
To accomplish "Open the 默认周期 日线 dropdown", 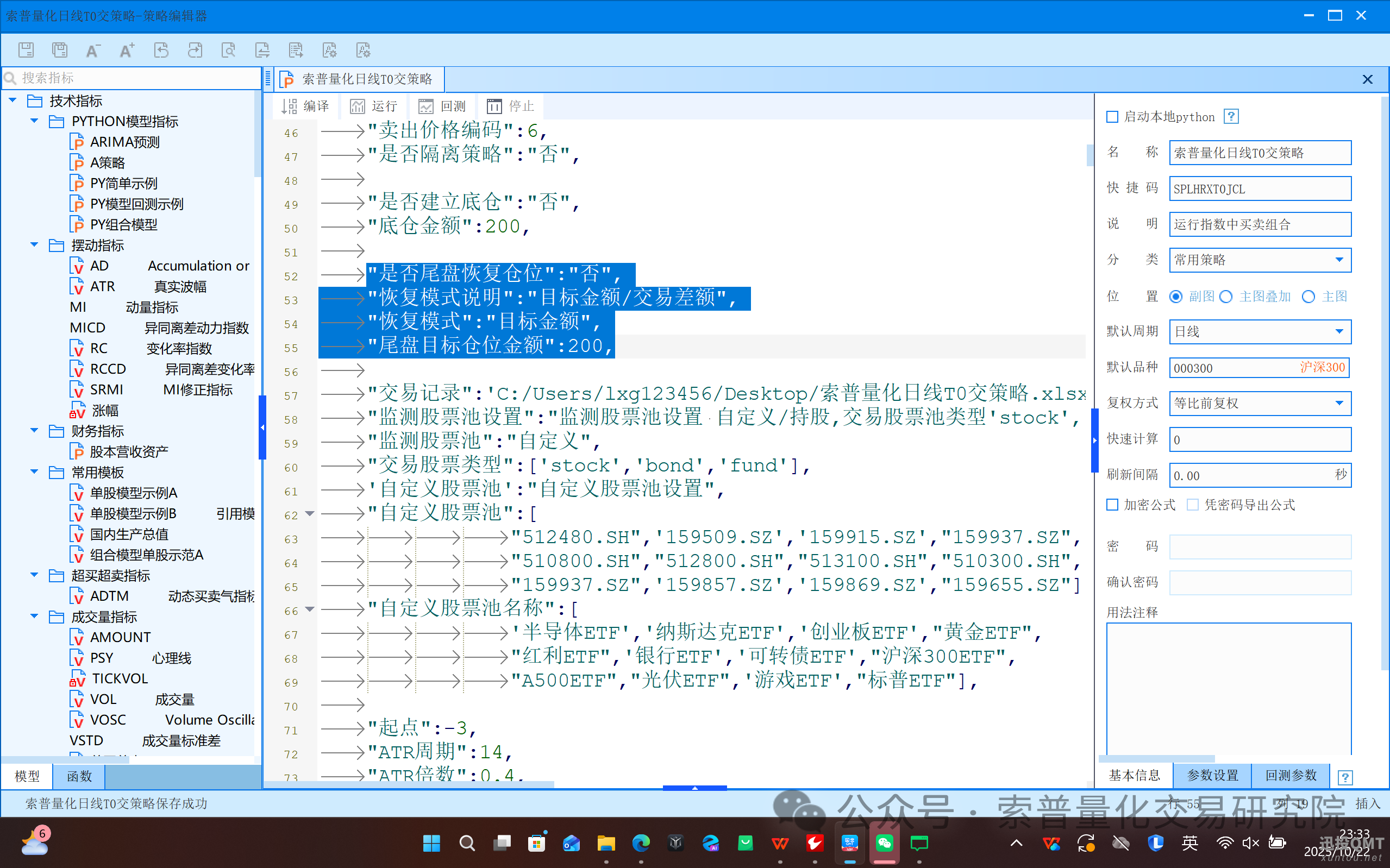I will pos(1339,332).
